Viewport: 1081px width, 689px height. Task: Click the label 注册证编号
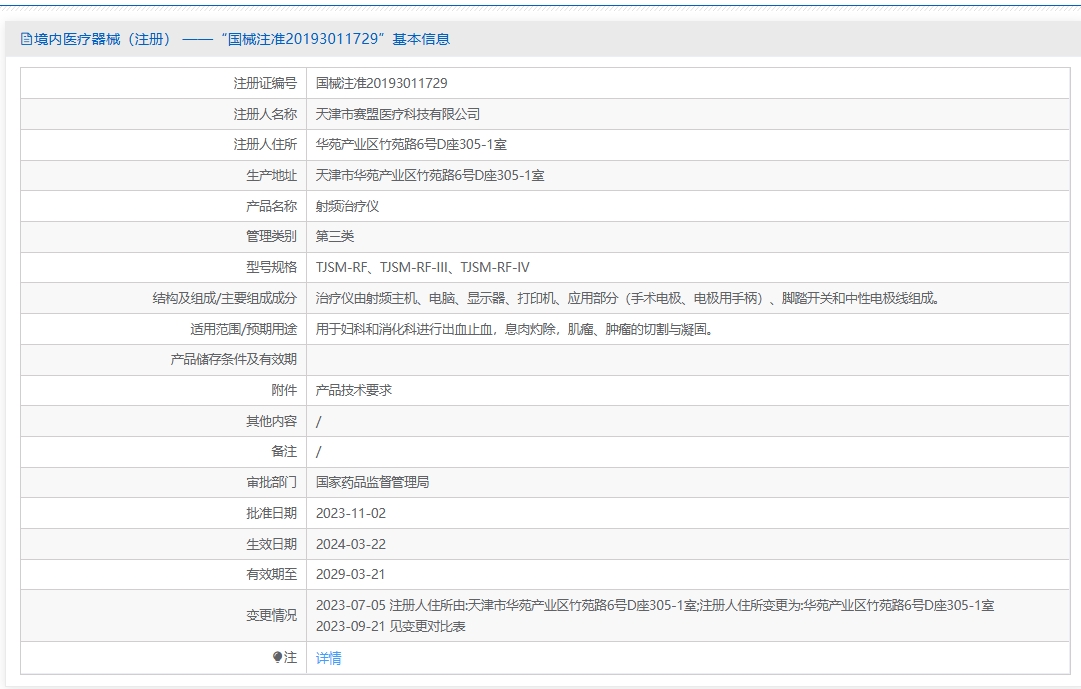[x=265, y=83]
